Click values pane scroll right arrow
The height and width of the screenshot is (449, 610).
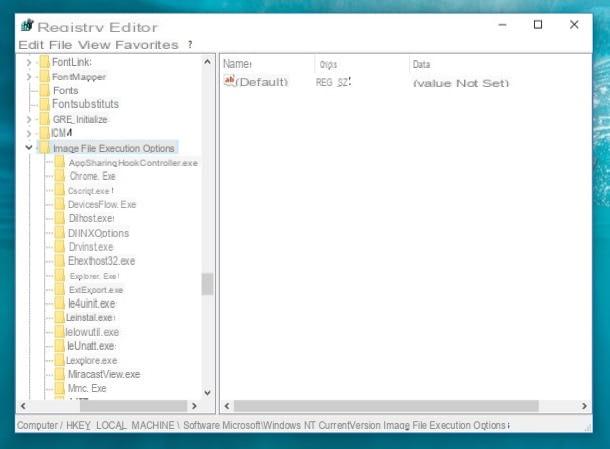[584, 406]
